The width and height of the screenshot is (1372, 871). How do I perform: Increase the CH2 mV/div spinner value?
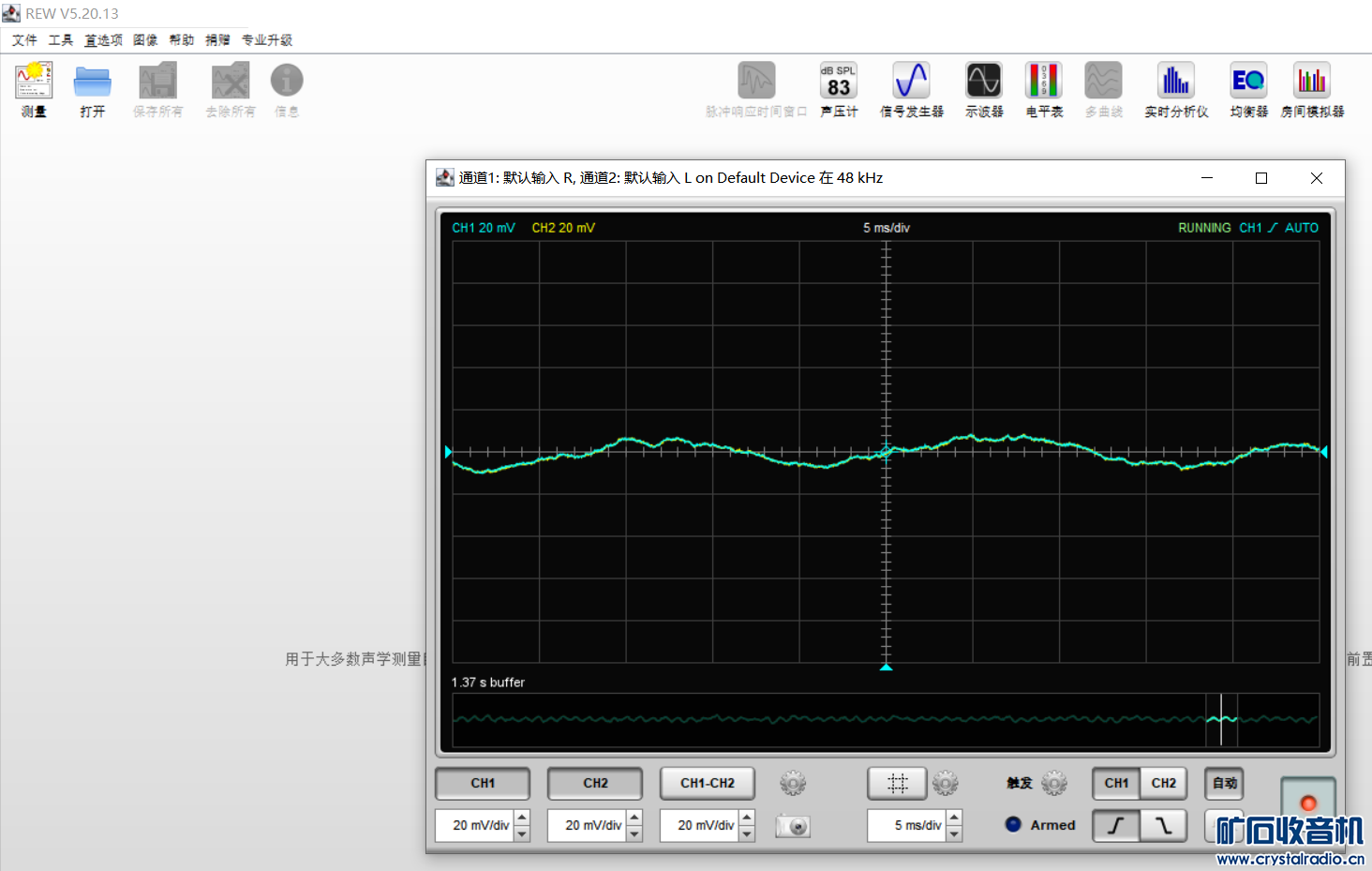[x=634, y=818]
